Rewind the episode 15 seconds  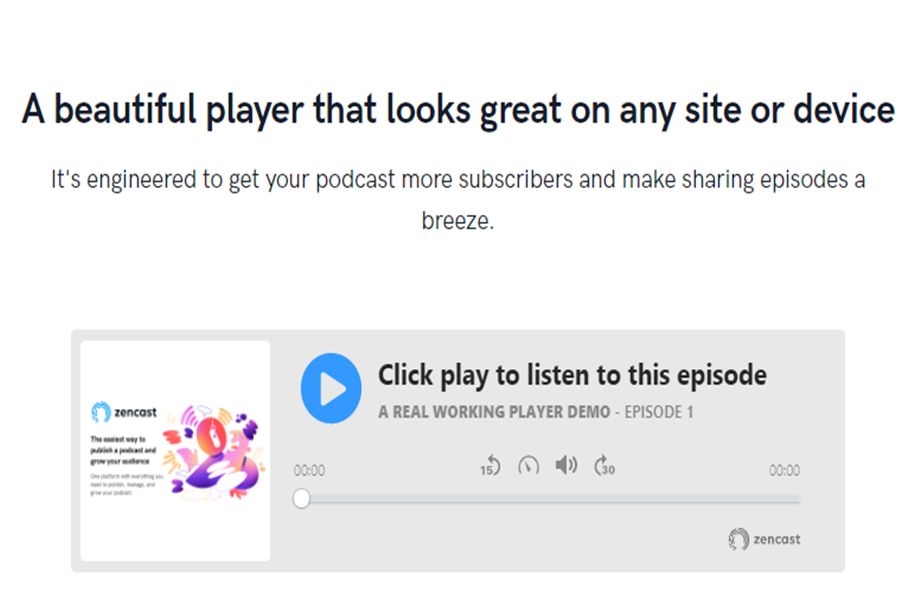(x=490, y=466)
